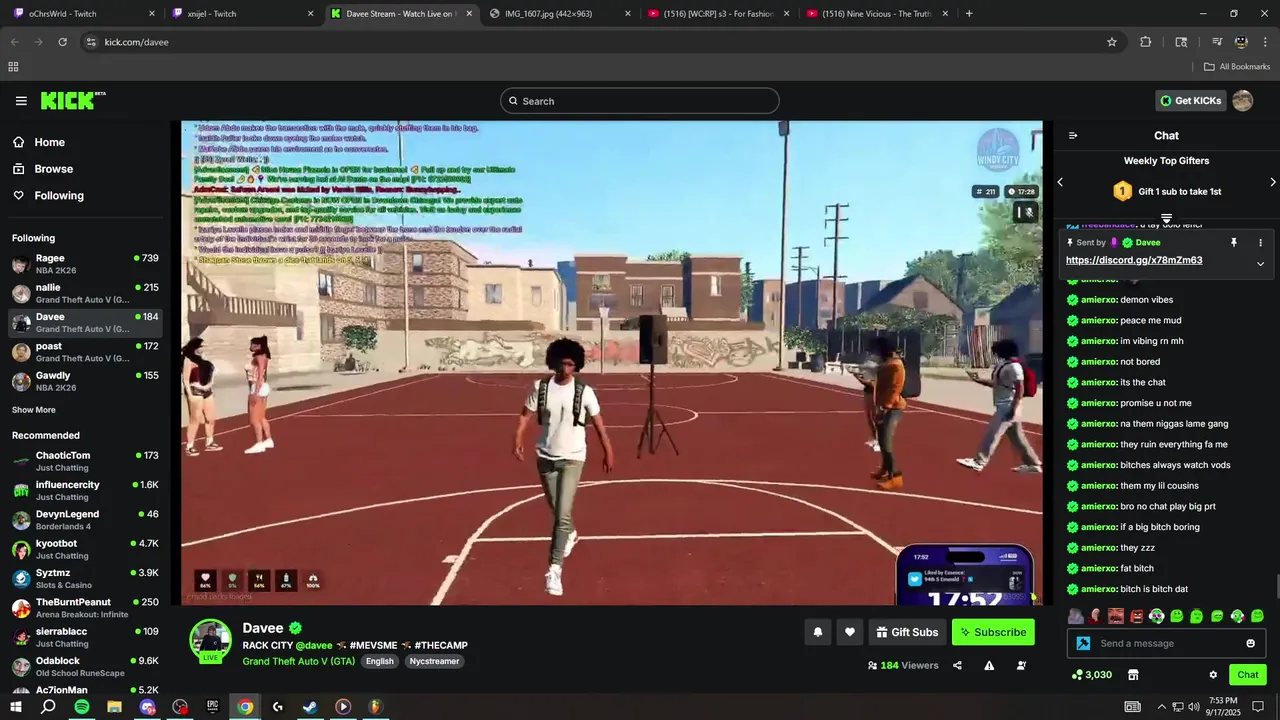Screen dimensions: 1280x720
Task: Open Epic Games Launcher from taskbar
Action: coord(212,707)
